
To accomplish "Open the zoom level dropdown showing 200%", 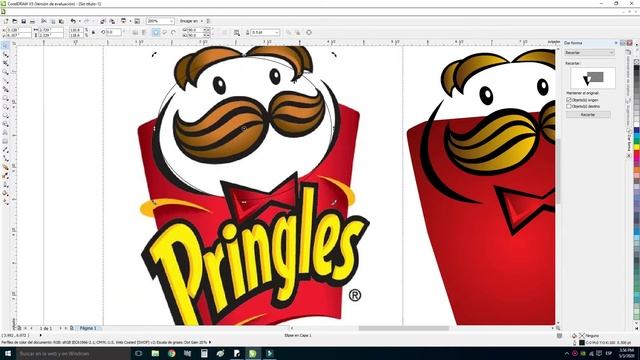I will (171, 21).
